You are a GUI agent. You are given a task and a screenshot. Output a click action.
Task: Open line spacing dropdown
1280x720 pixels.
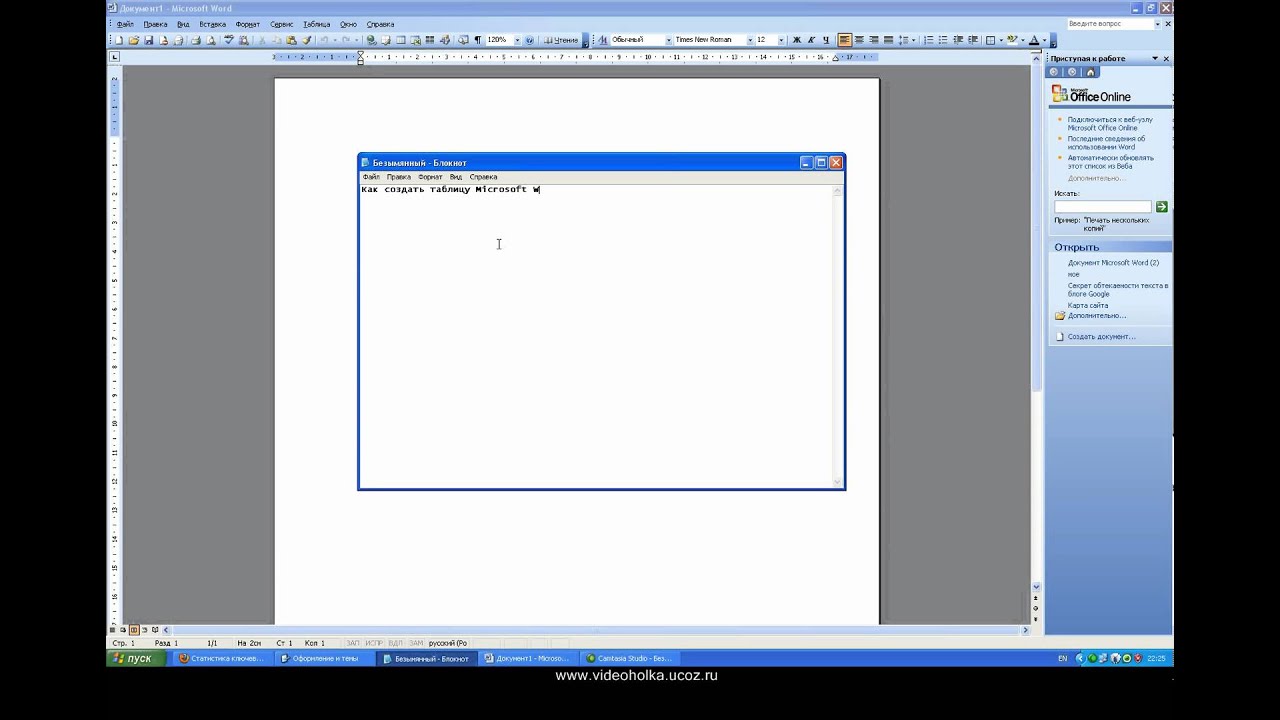tap(913, 40)
